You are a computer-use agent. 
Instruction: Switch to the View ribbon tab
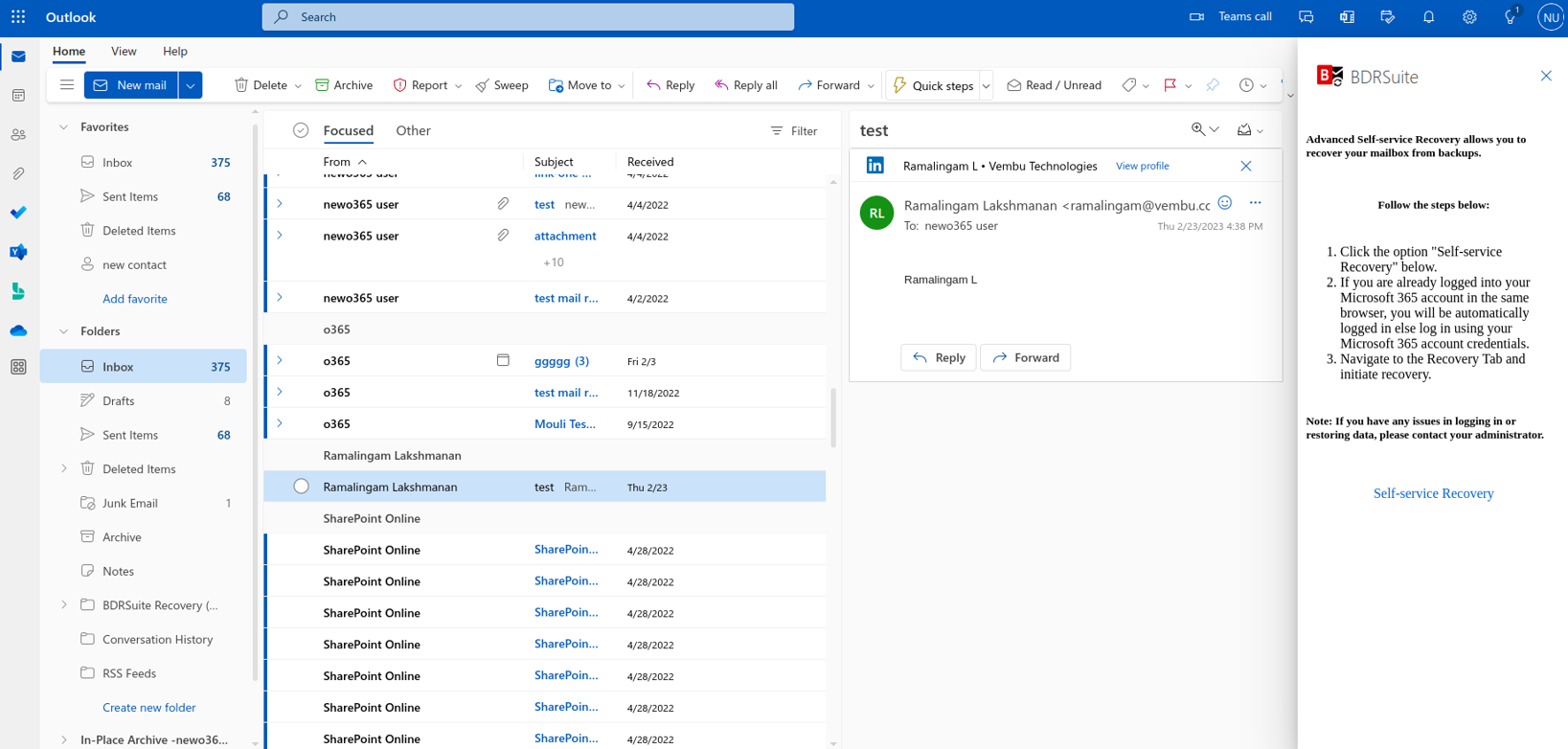click(124, 51)
